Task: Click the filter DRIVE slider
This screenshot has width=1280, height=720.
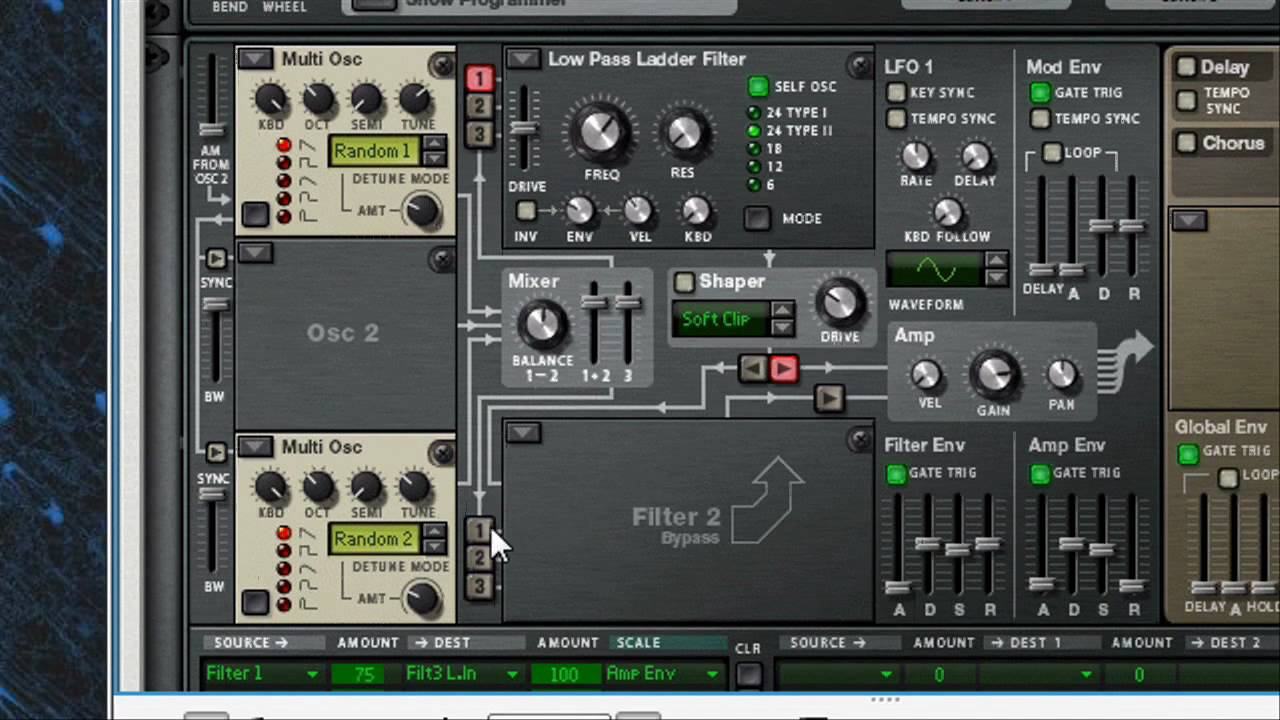Action: point(523,128)
